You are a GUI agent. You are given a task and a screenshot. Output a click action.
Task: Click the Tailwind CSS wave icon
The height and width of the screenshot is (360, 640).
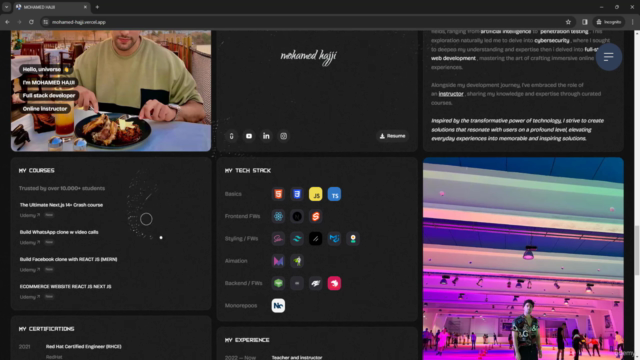tap(297, 239)
